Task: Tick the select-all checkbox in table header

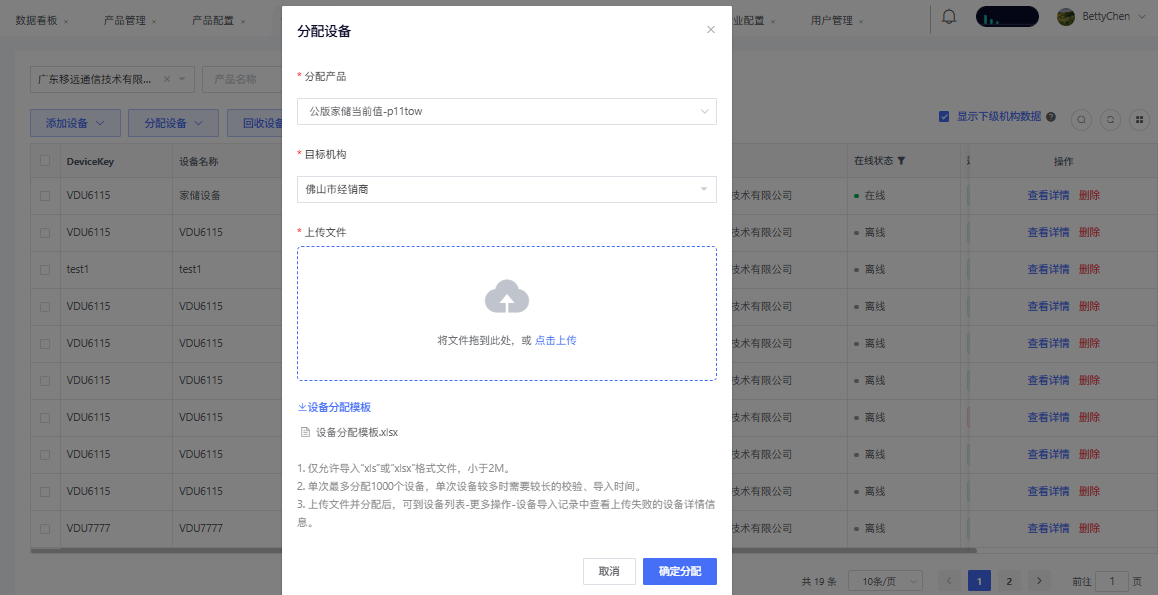Action: click(45, 161)
